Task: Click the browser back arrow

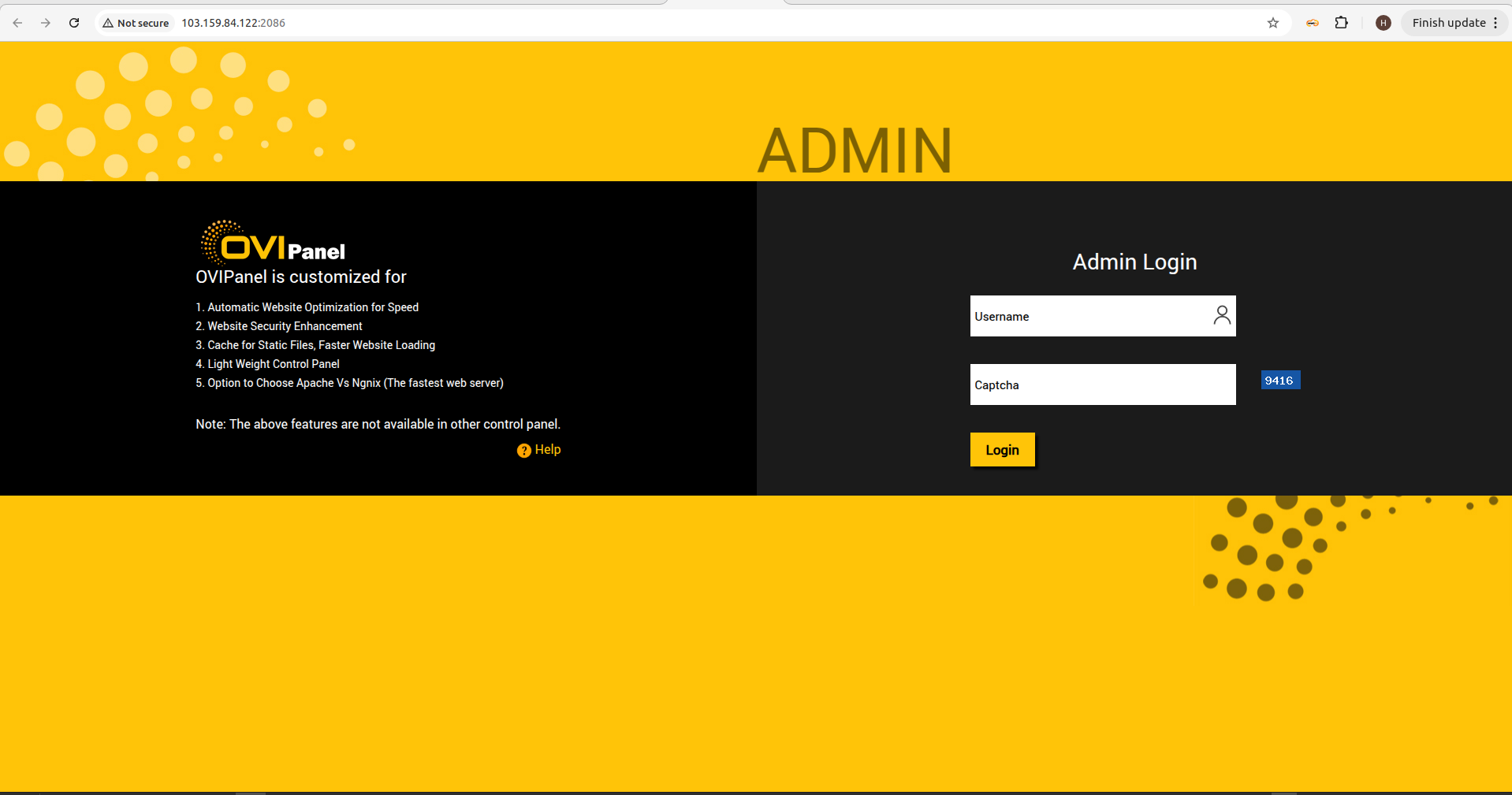Action: tap(17, 23)
